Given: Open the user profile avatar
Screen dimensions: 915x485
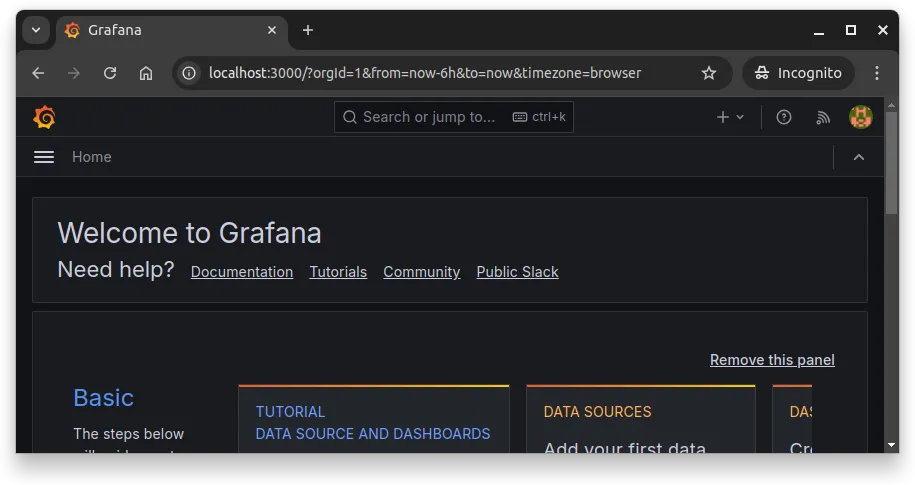Looking at the screenshot, I should [x=861, y=117].
